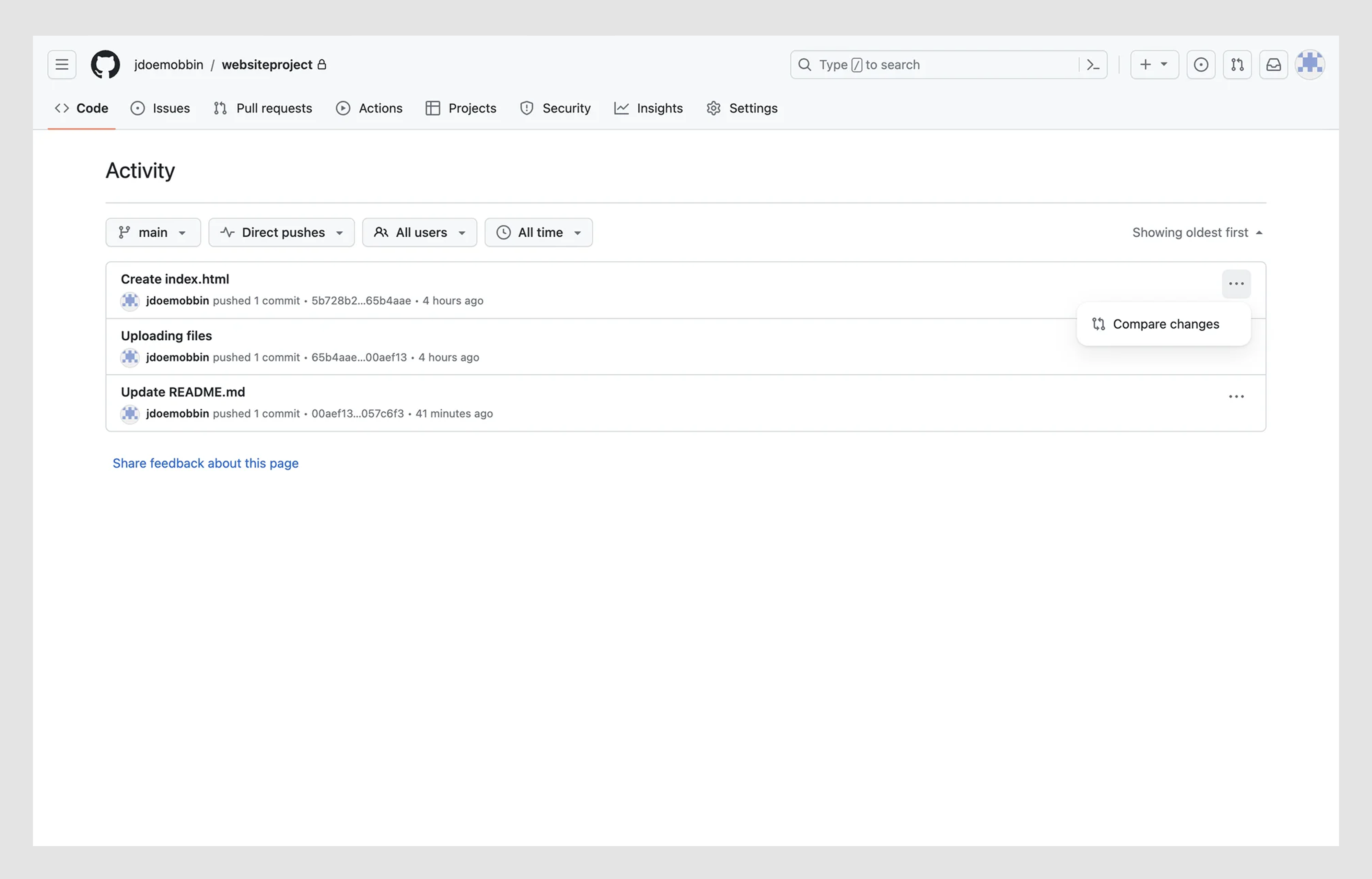1372x879 pixels.
Task: Open the command palette icon
Action: 1093,65
